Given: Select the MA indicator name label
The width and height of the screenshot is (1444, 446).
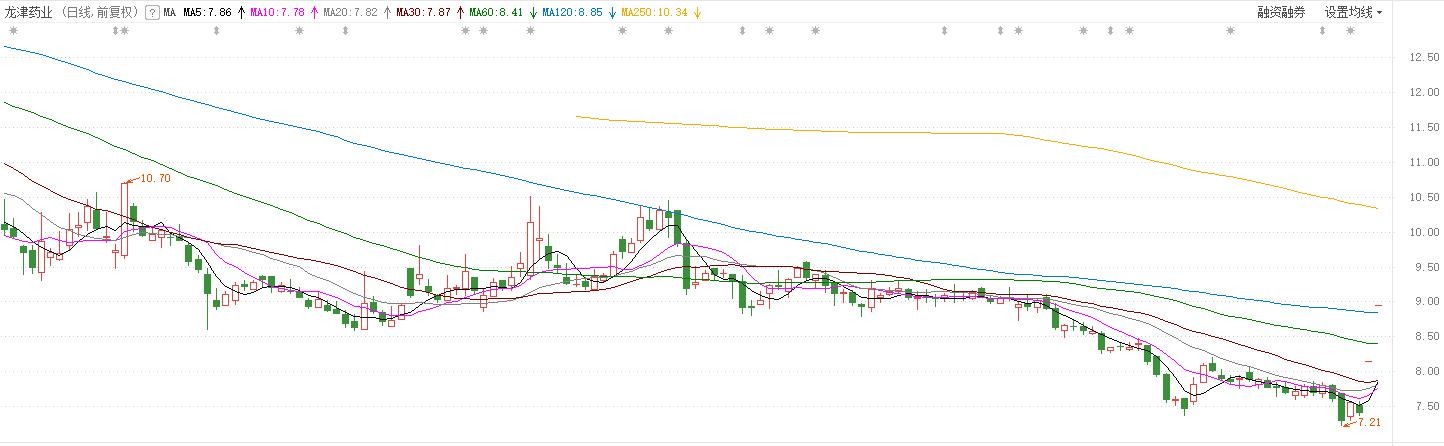Looking at the screenshot, I should [169, 13].
